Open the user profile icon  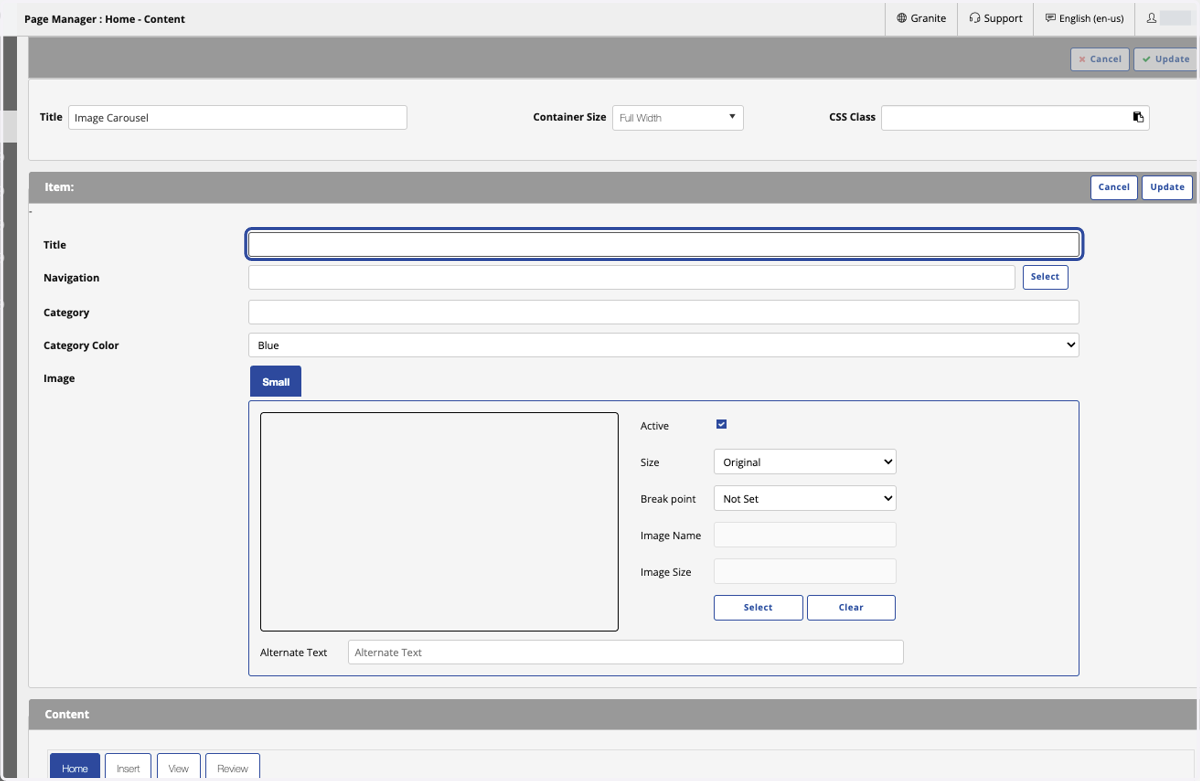pyautogui.click(x=1152, y=18)
